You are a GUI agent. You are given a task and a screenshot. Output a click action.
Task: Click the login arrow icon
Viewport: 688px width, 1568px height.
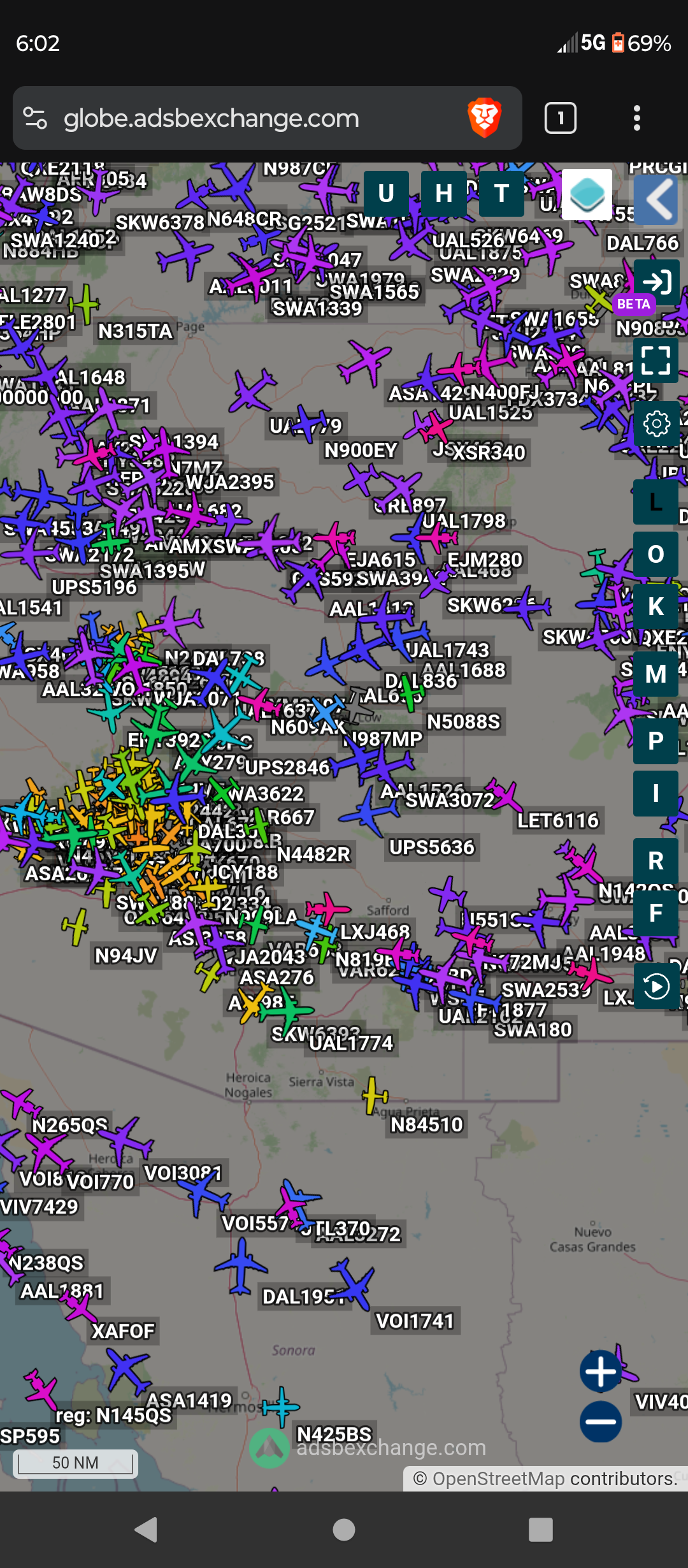click(656, 281)
